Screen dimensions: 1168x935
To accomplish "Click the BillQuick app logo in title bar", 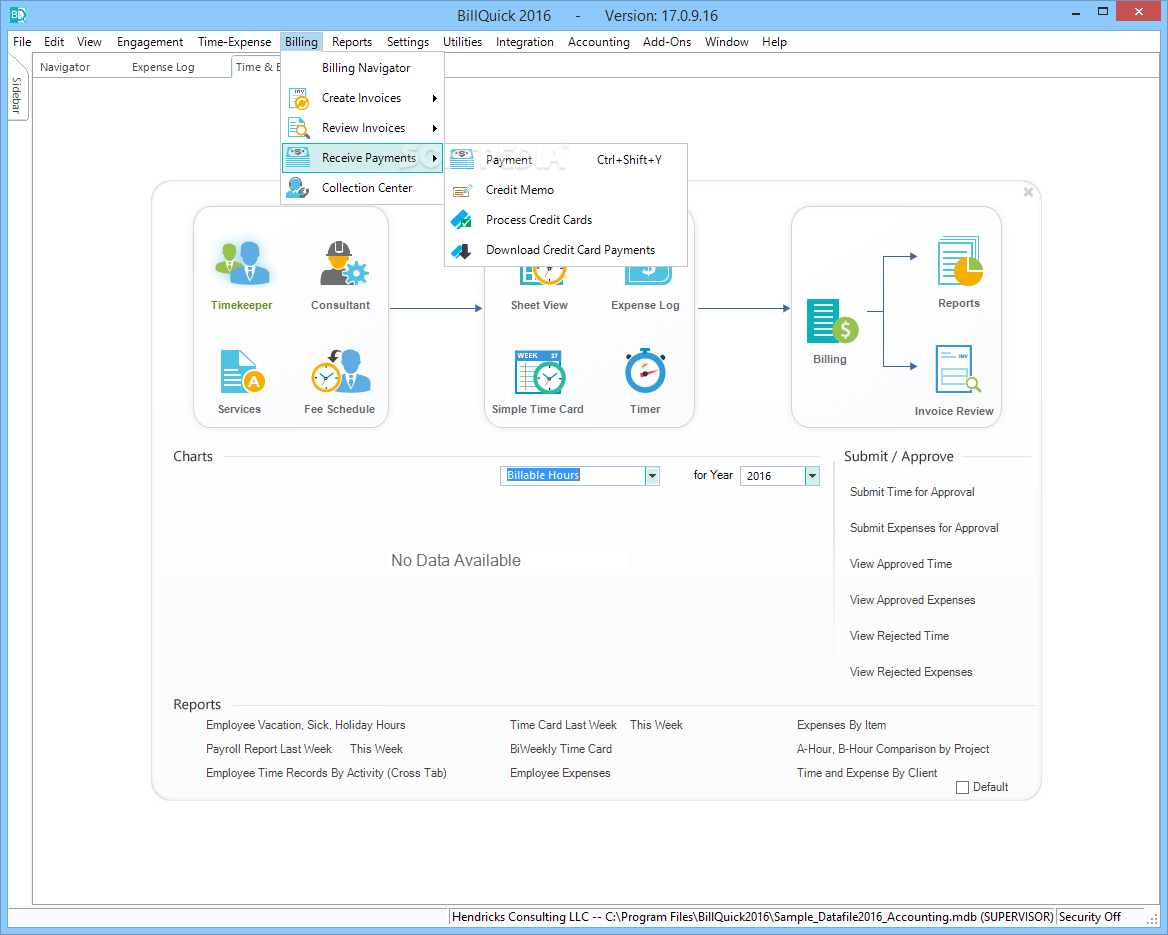I will tap(18, 14).
